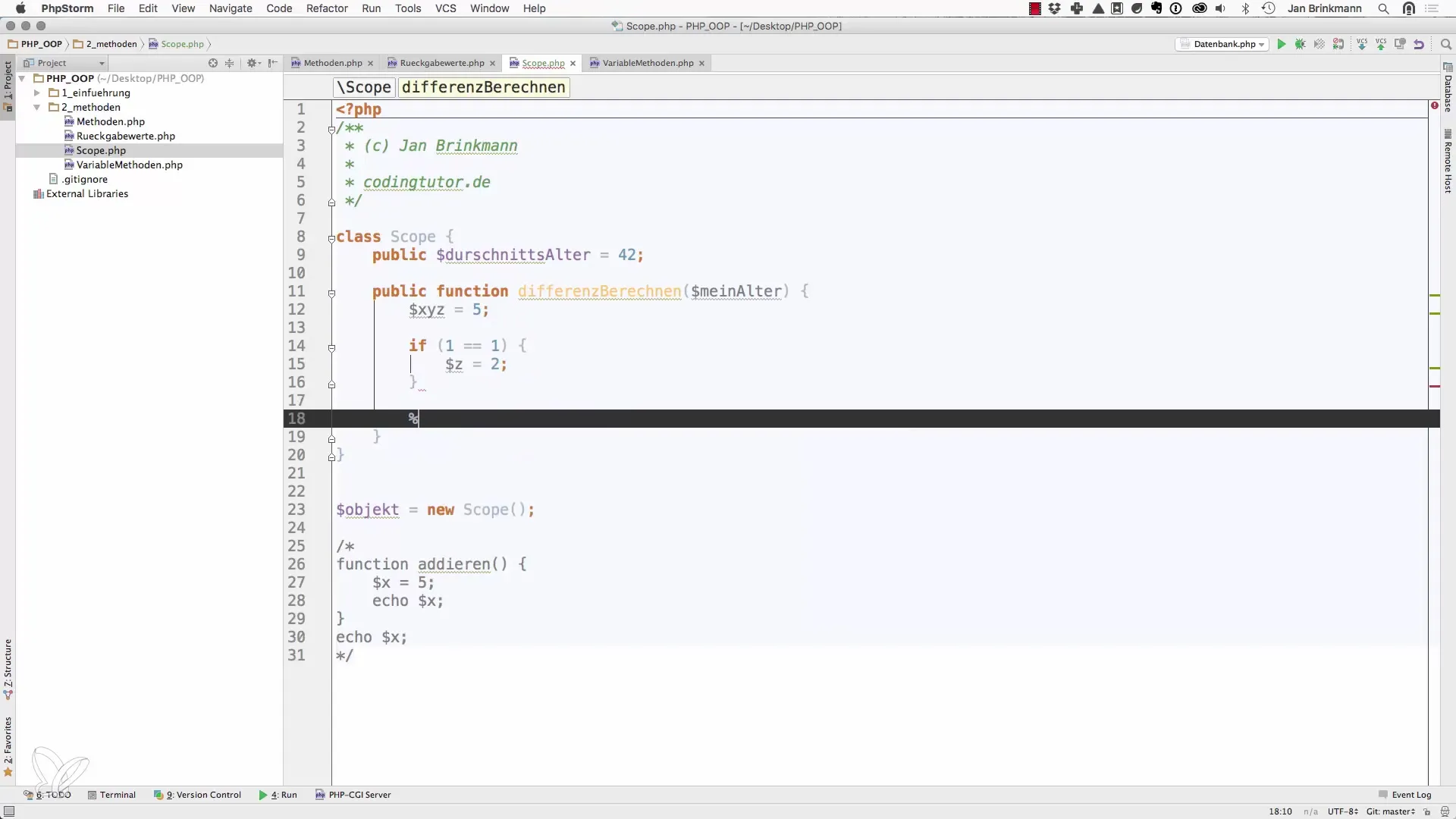
Task: Update project via VCS down arrow
Action: (x=1362, y=44)
